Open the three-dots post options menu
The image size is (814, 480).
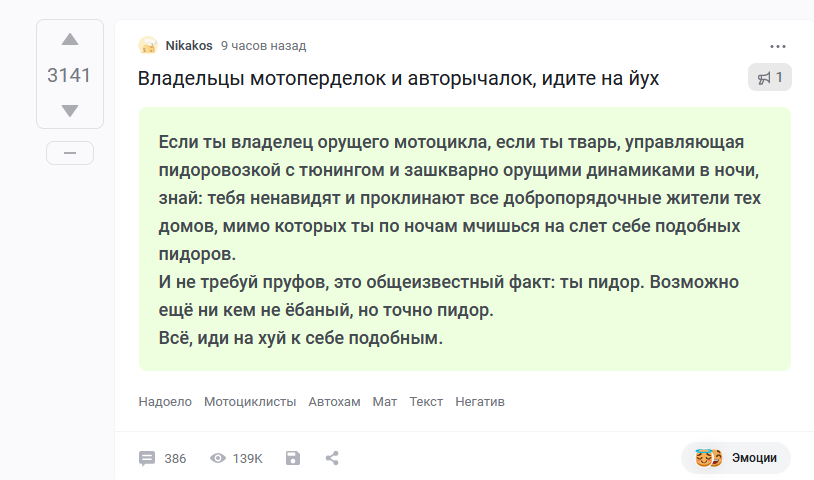(x=778, y=47)
